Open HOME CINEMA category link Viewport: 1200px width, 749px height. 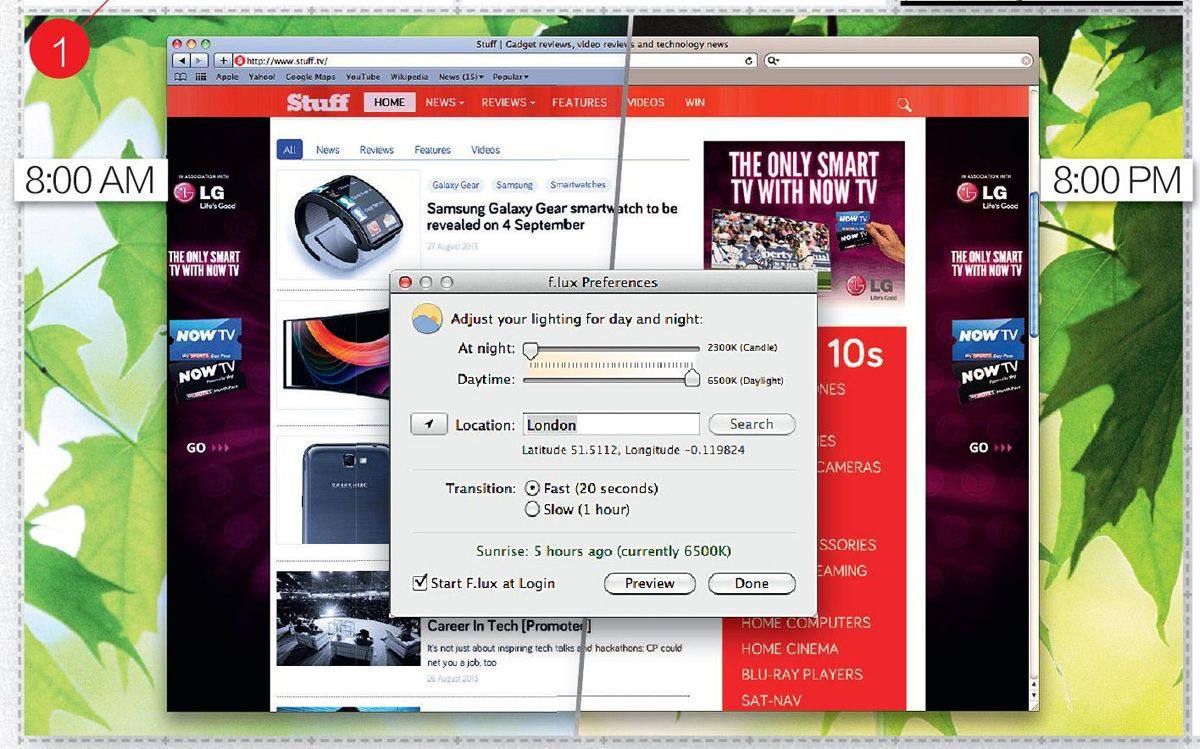[790, 648]
